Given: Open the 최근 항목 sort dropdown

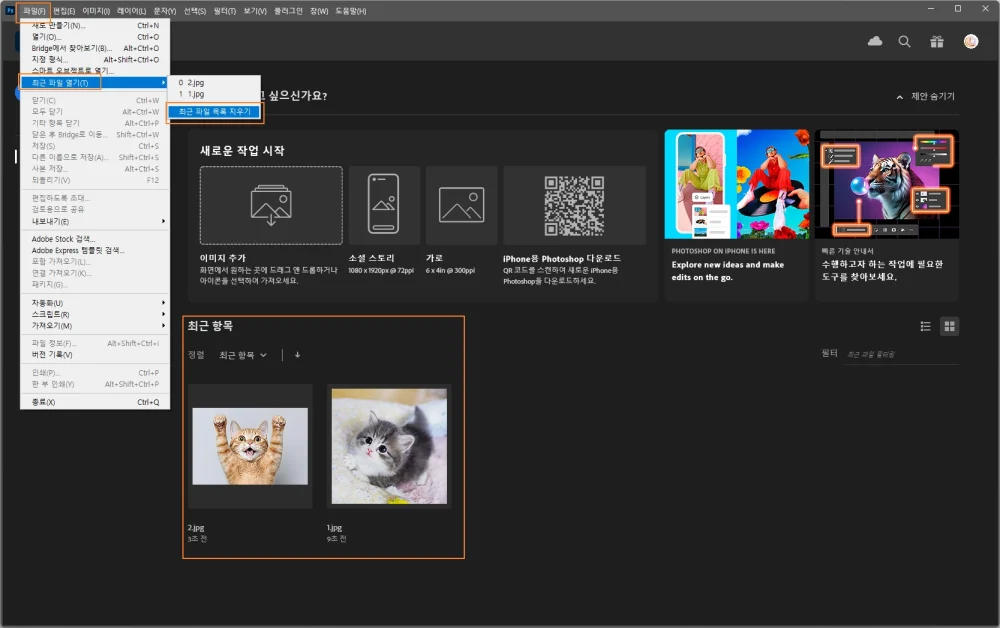Looking at the screenshot, I should tap(243, 355).
